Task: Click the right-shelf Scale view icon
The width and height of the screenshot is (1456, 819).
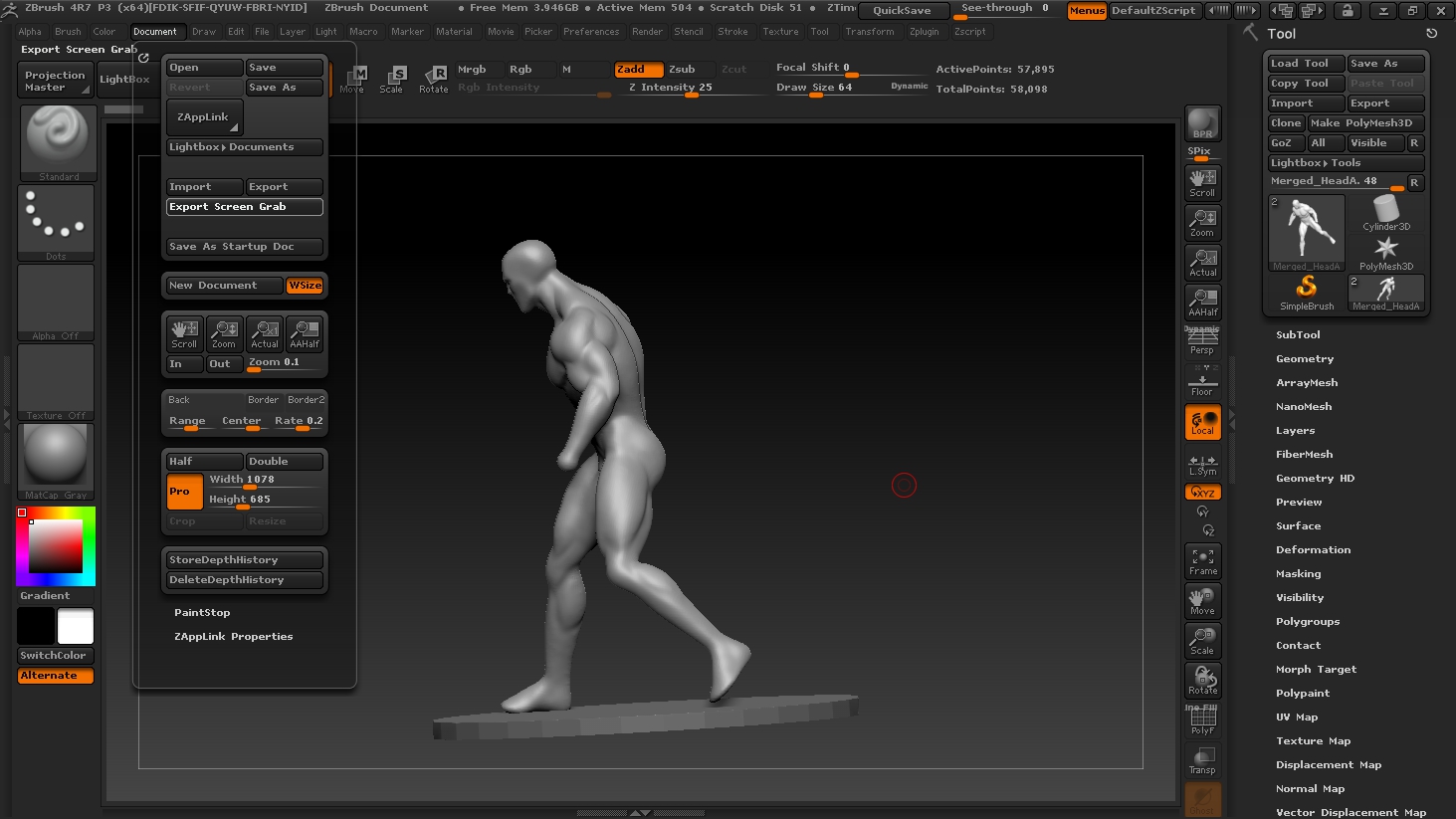Action: click(1202, 641)
